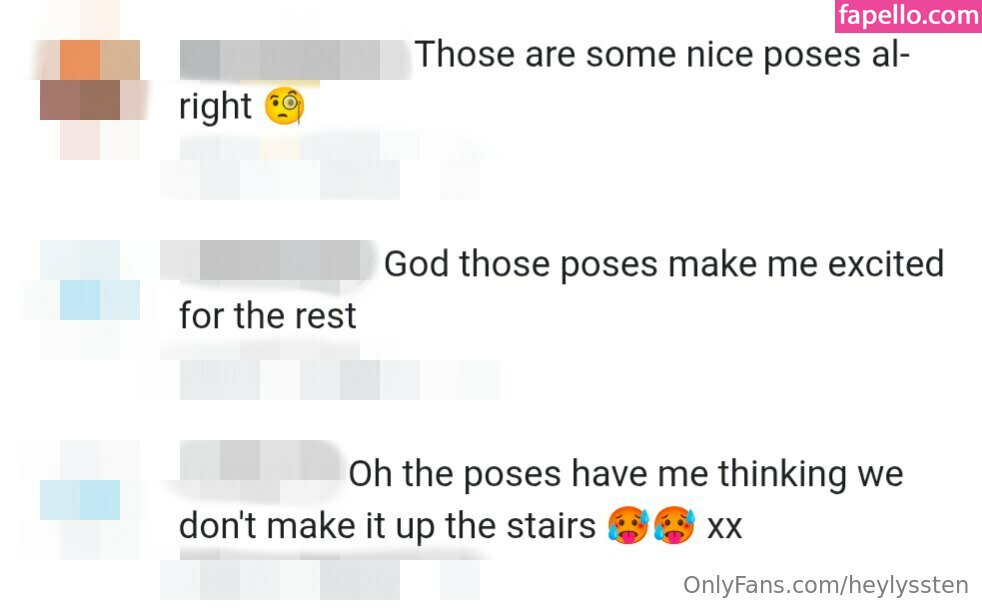Click the "xx" at end of third comment
Image resolution: width=982 pixels, height=612 pixels.
coord(724,527)
